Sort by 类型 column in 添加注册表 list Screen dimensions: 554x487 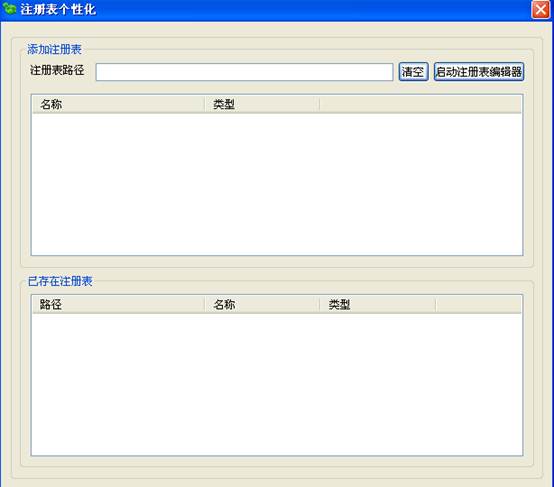(x=262, y=105)
